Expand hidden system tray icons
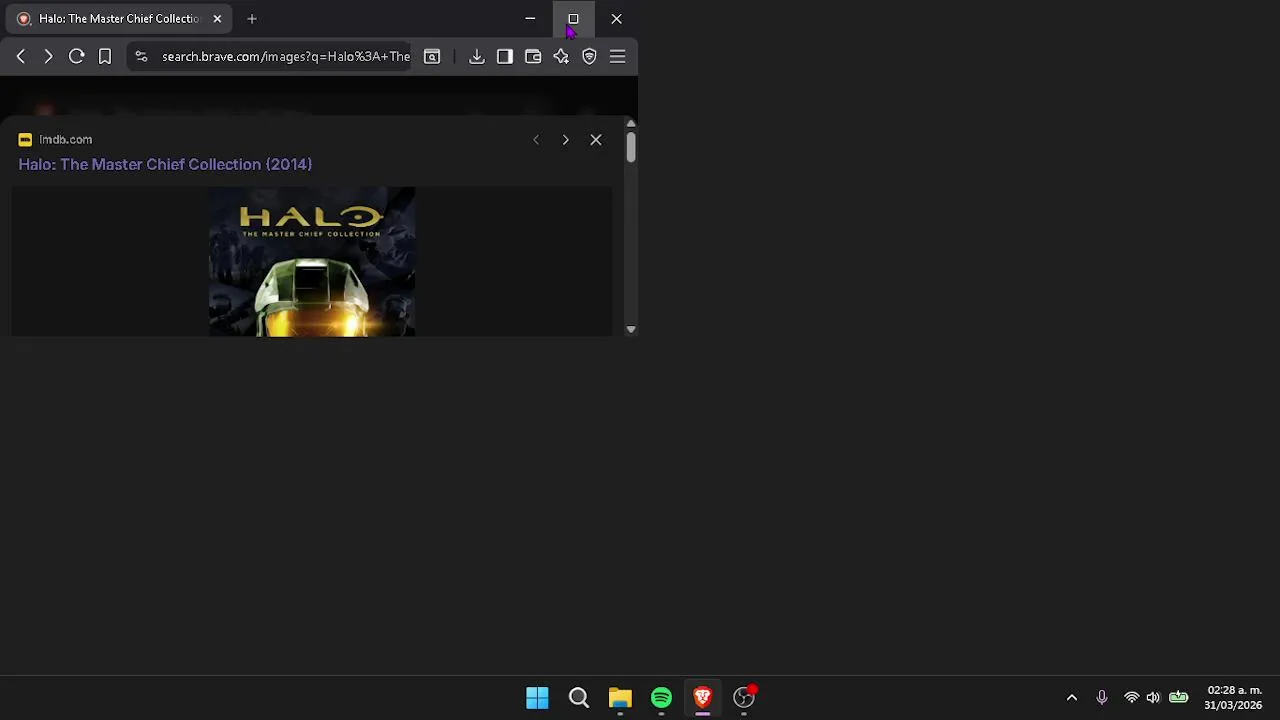This screenshot has height=720, width=1280. pos(1072,698)
